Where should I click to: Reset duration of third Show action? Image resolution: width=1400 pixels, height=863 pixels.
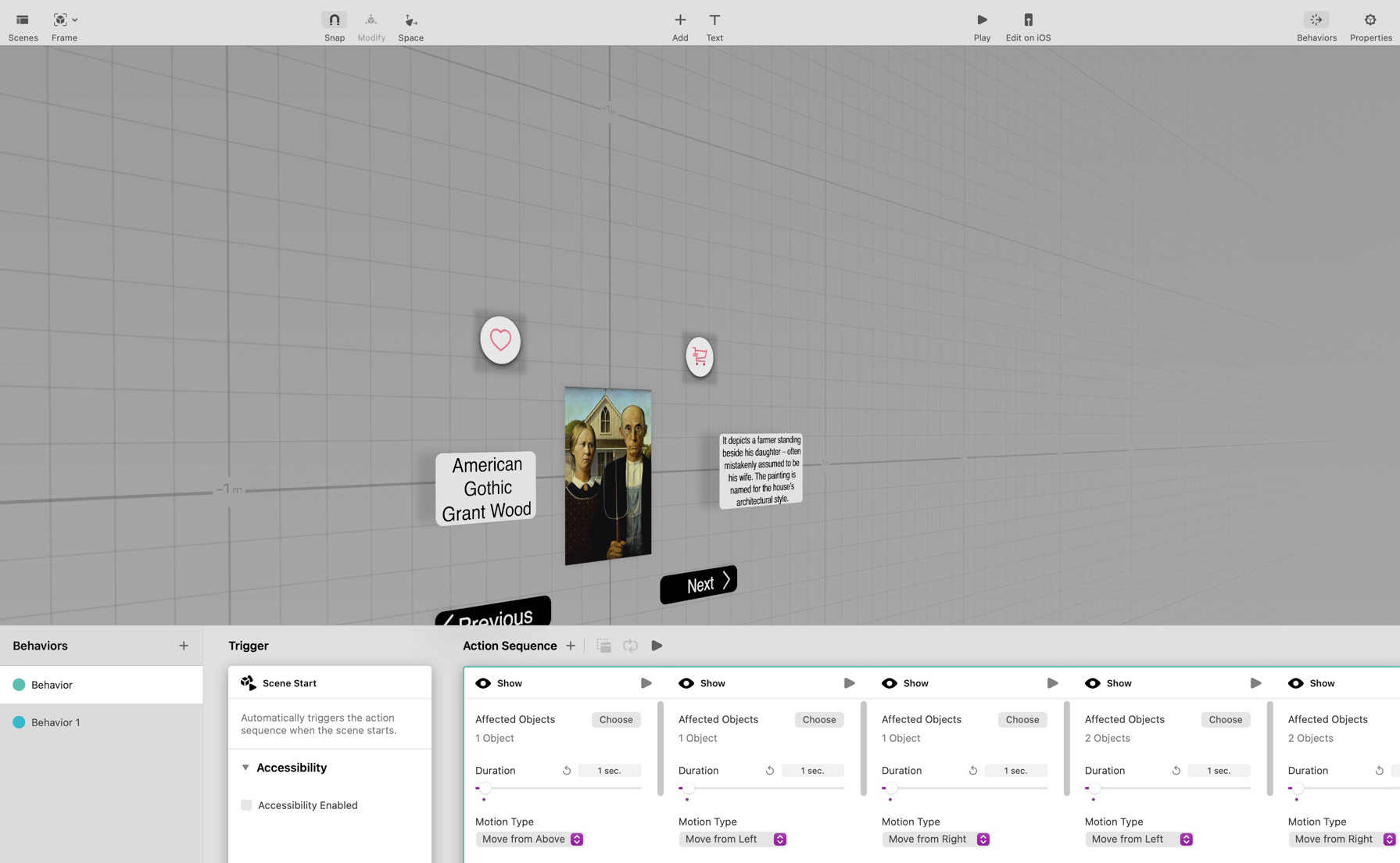click(x=973, y=771)
